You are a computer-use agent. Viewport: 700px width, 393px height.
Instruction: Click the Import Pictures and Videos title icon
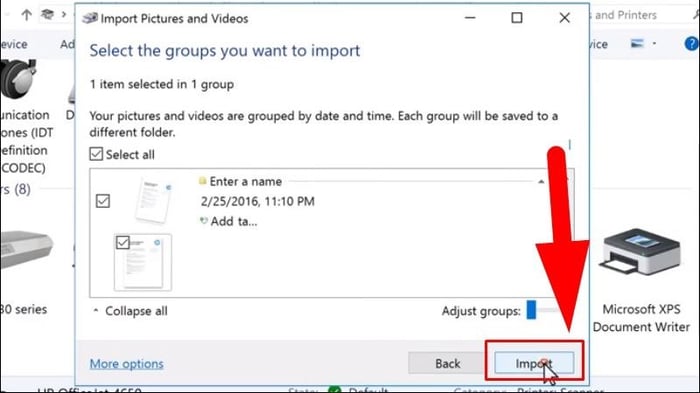[x=90, y=18]
